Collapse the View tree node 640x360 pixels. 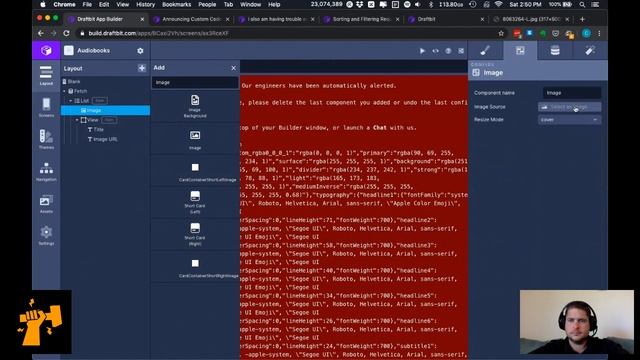click(x=77, y=120)
